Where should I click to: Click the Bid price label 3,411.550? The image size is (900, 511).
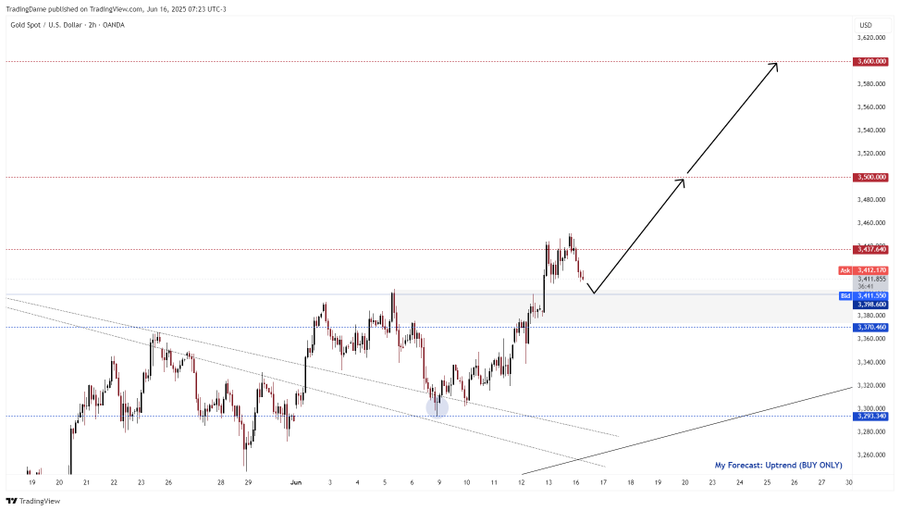(871, 296)
